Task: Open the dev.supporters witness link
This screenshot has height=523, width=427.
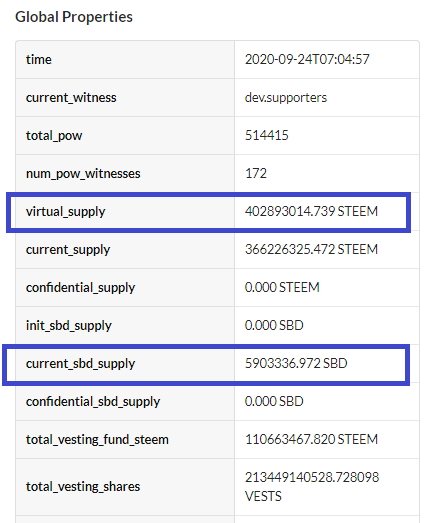Action: point(286,97)
